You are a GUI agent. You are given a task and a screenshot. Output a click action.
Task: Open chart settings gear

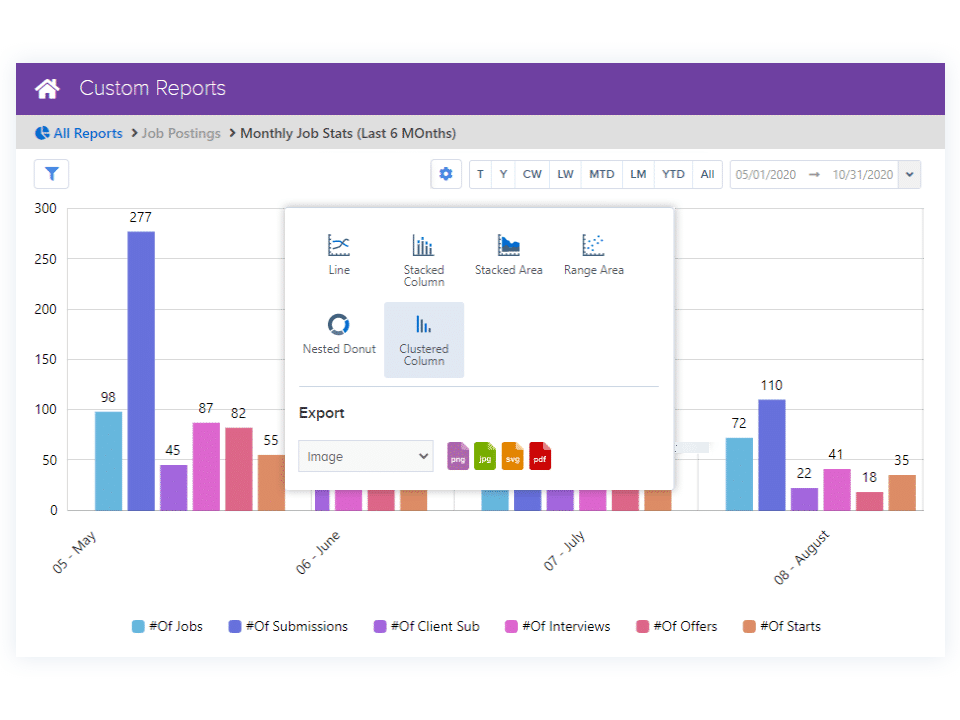[x=446, y=174]
